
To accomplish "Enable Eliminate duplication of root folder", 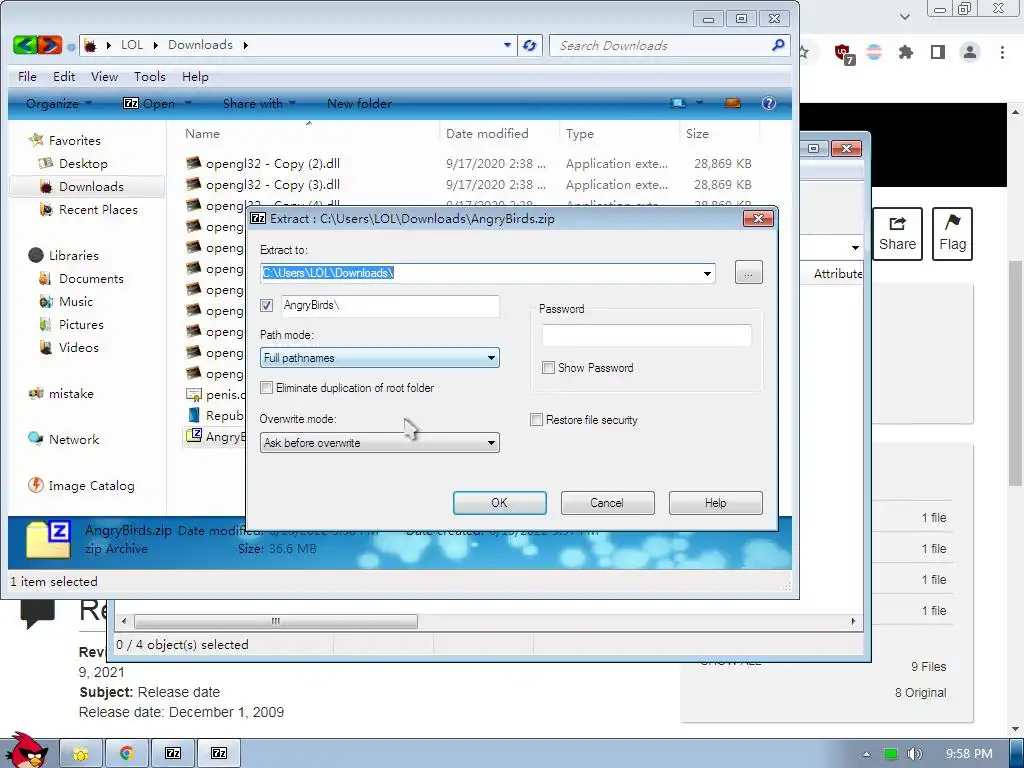I will tap(266, 387).
